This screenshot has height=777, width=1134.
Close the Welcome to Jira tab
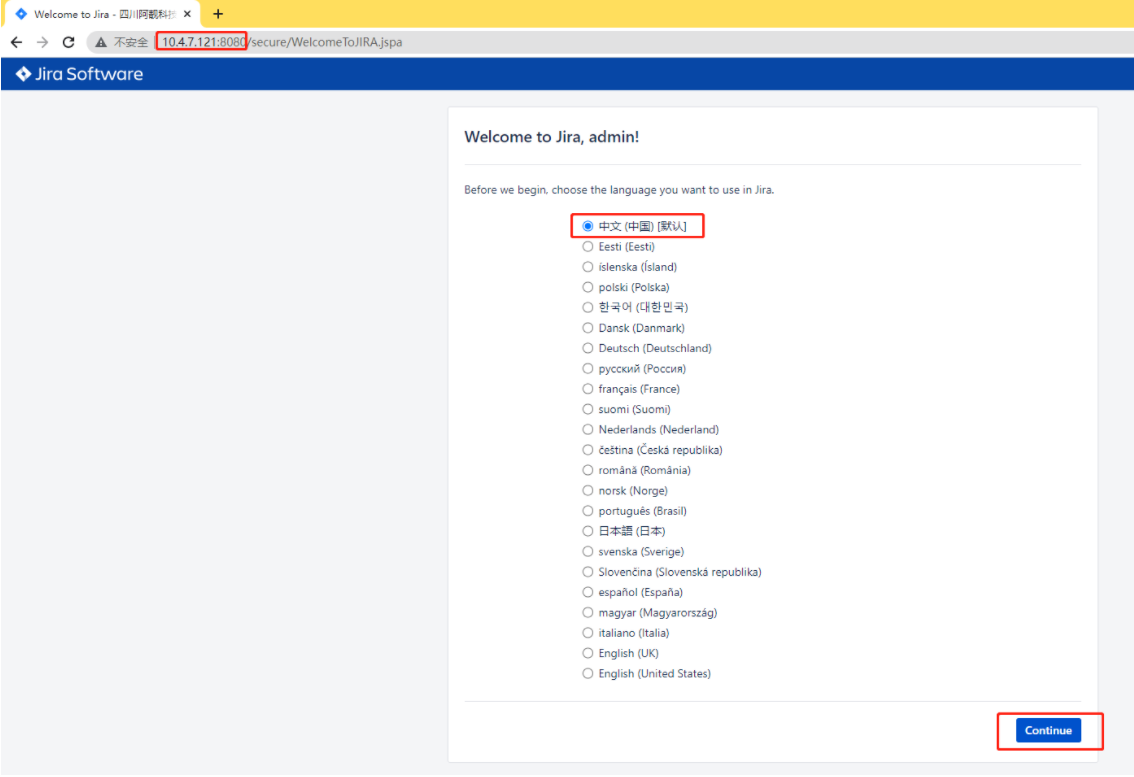[x=187, y=14]
